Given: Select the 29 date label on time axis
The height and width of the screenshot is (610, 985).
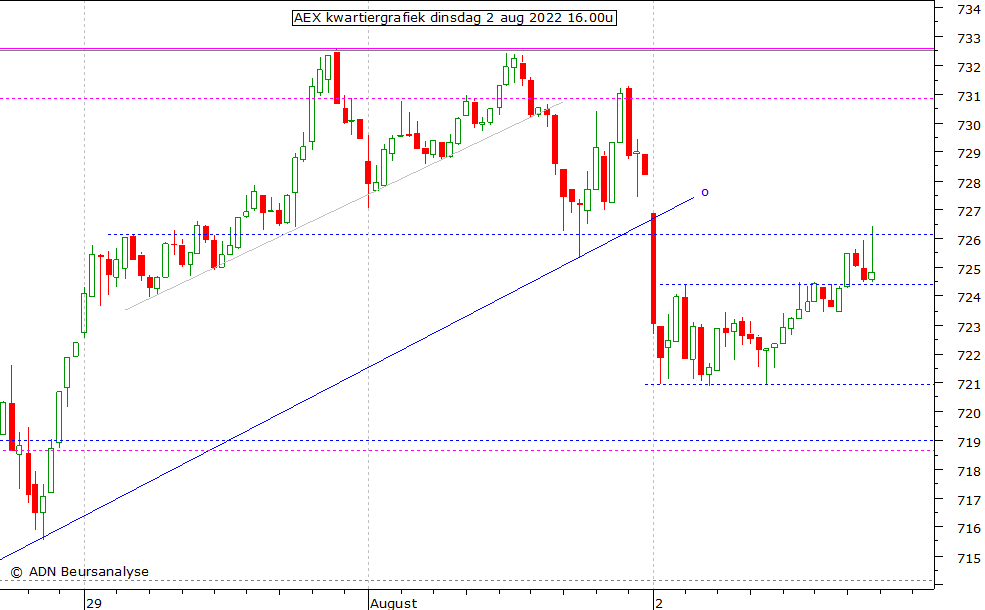Looking at the screenshot, I should point(94,603).
